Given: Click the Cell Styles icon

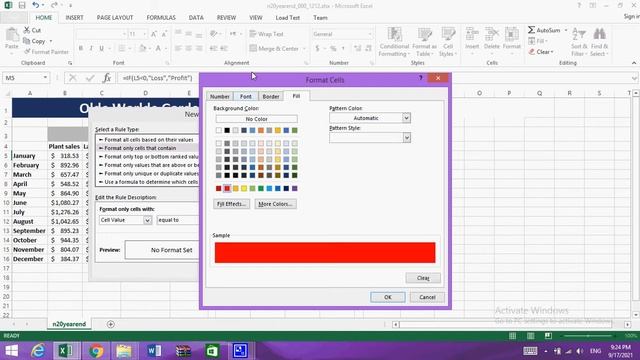Looking at the screenshot, I should tap(448, 34).
